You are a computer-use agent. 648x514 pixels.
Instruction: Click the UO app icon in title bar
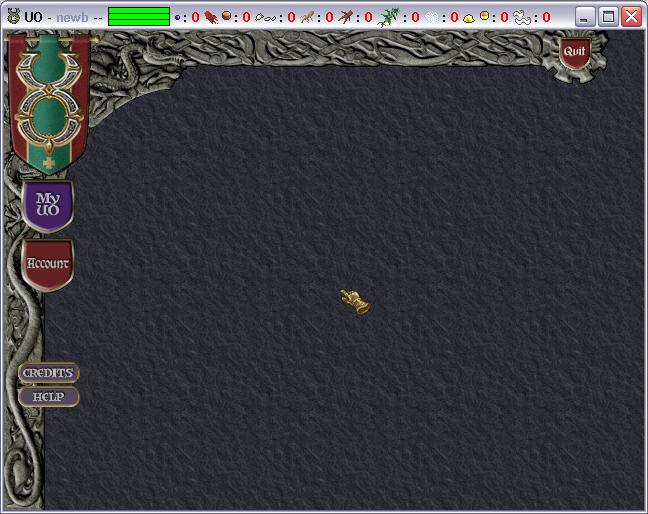coord(14,17)
